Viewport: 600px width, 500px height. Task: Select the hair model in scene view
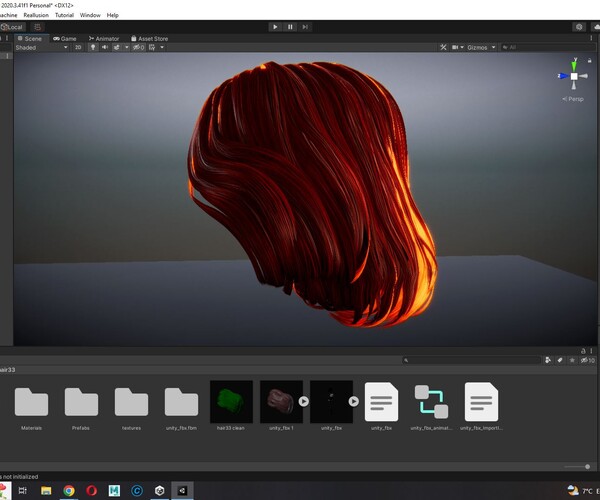pyautogui.click(x=312, y=191)
